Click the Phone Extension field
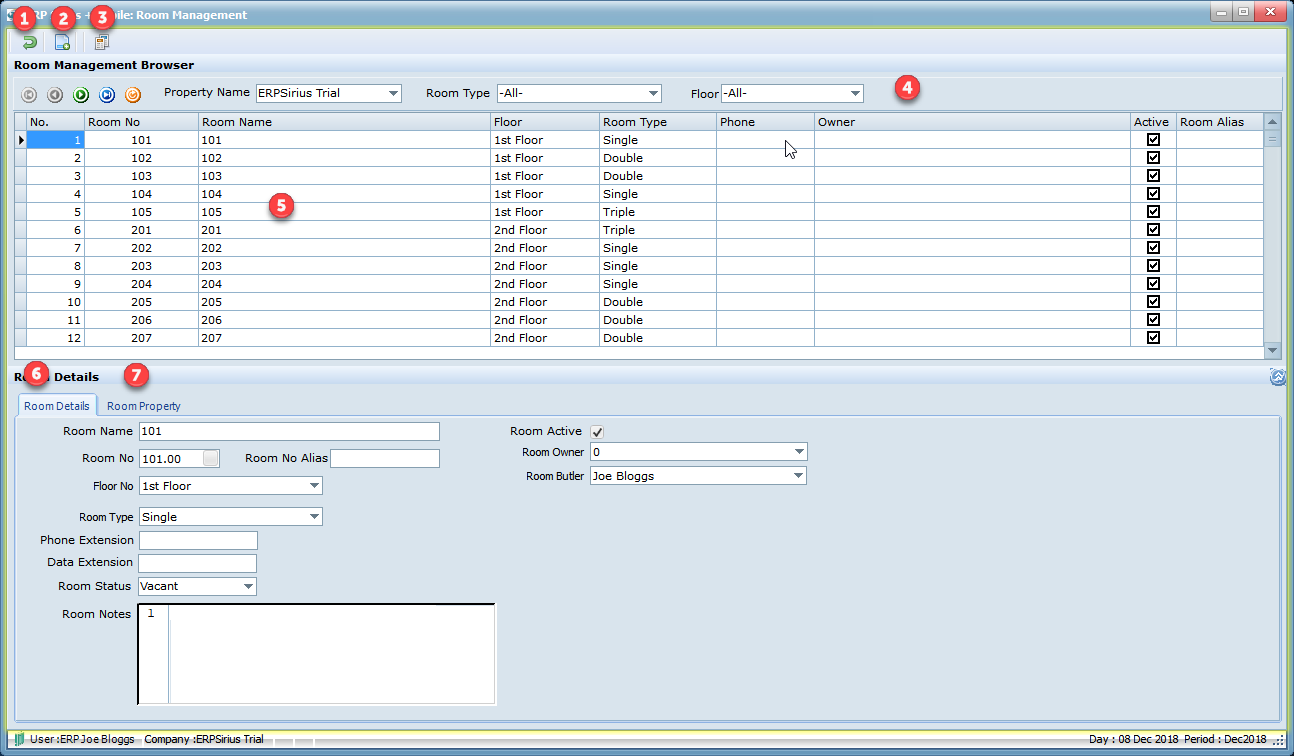 click(198, 540)
